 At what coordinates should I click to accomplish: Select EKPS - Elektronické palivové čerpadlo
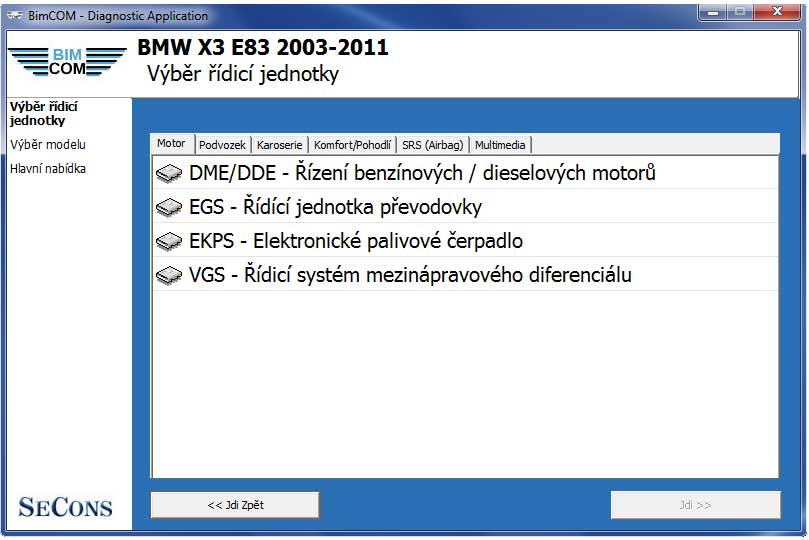coord(465,241)
